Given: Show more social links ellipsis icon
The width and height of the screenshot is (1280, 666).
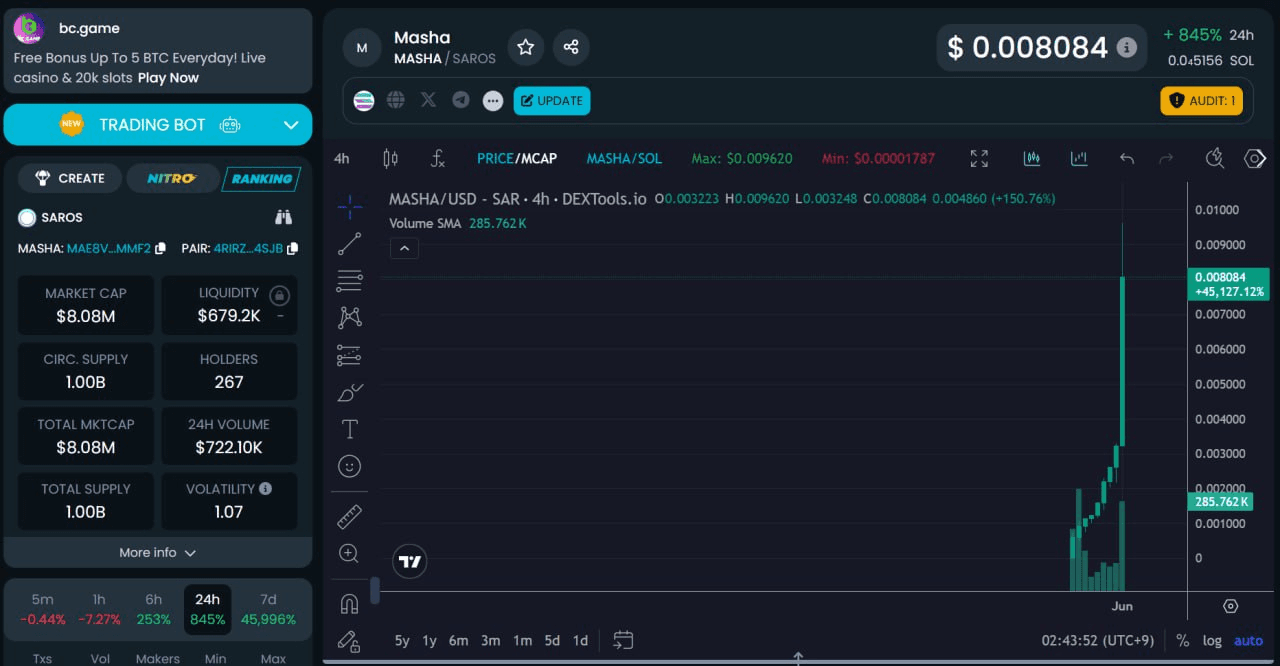Looking at the screenshot, I should point(492,100).
